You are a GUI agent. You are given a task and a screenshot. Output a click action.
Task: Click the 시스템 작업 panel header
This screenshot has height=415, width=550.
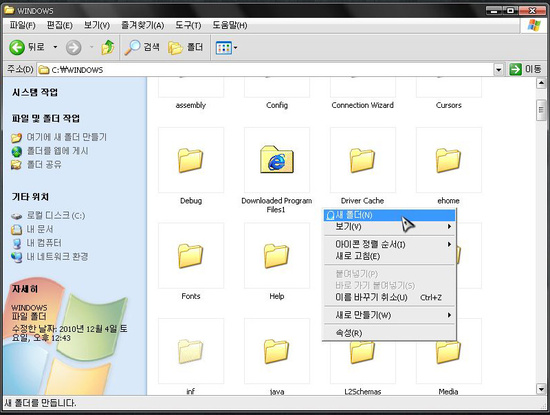[x=35, y=92]
